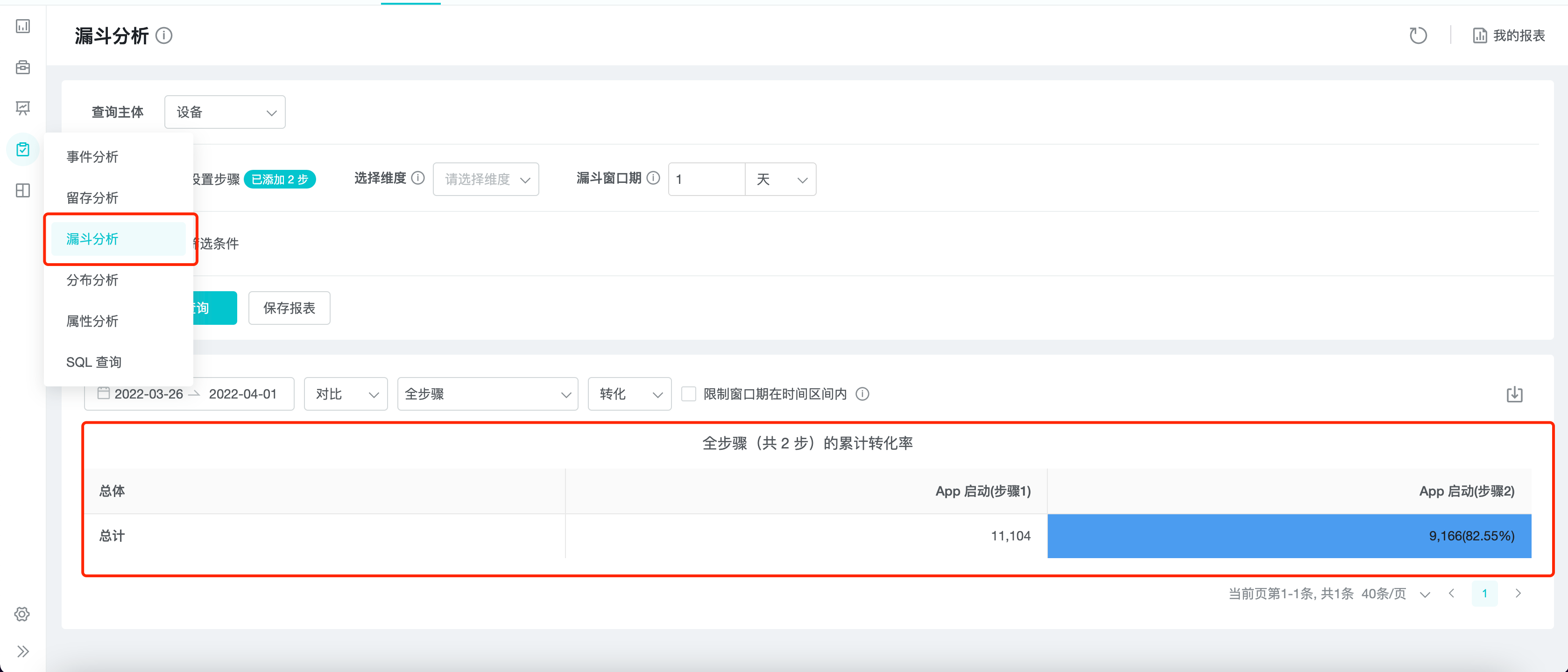Open the 对比 dropdown
Viewport: 1568px width, 672px height.
[346, 394]
